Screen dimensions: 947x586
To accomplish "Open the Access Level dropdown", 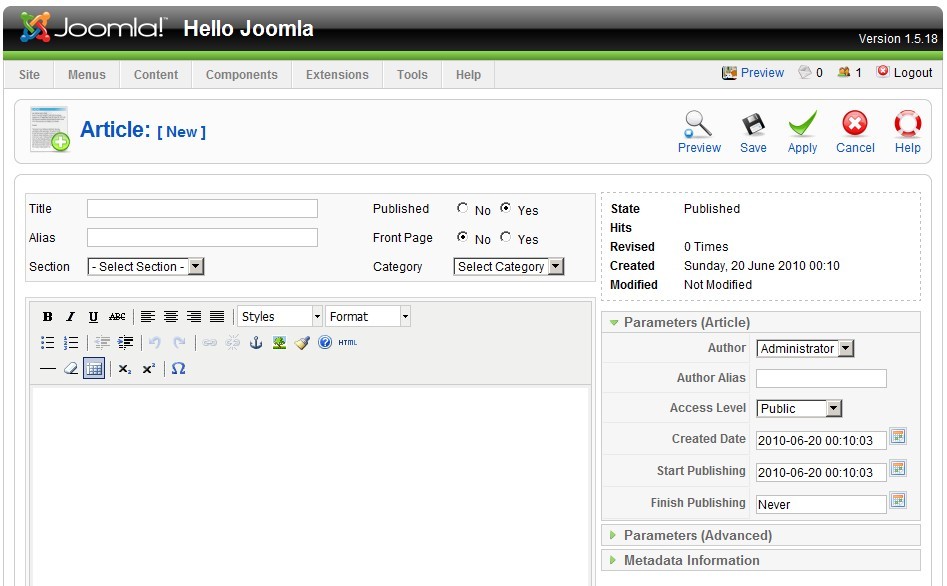I will (799, 408).
